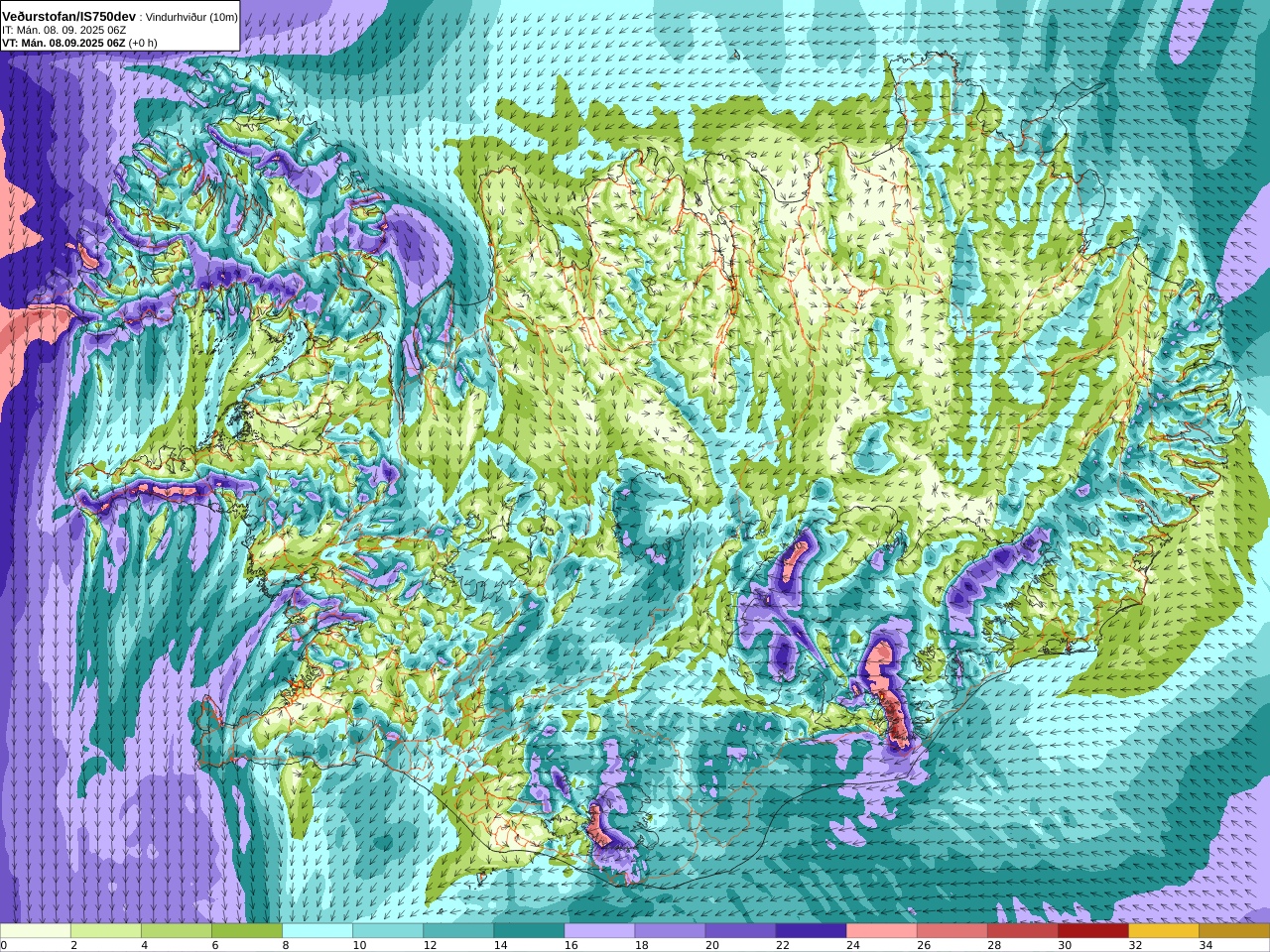
Task: Click the dark red 30–32 legend swatch
Action: [x=1092, y=931]
